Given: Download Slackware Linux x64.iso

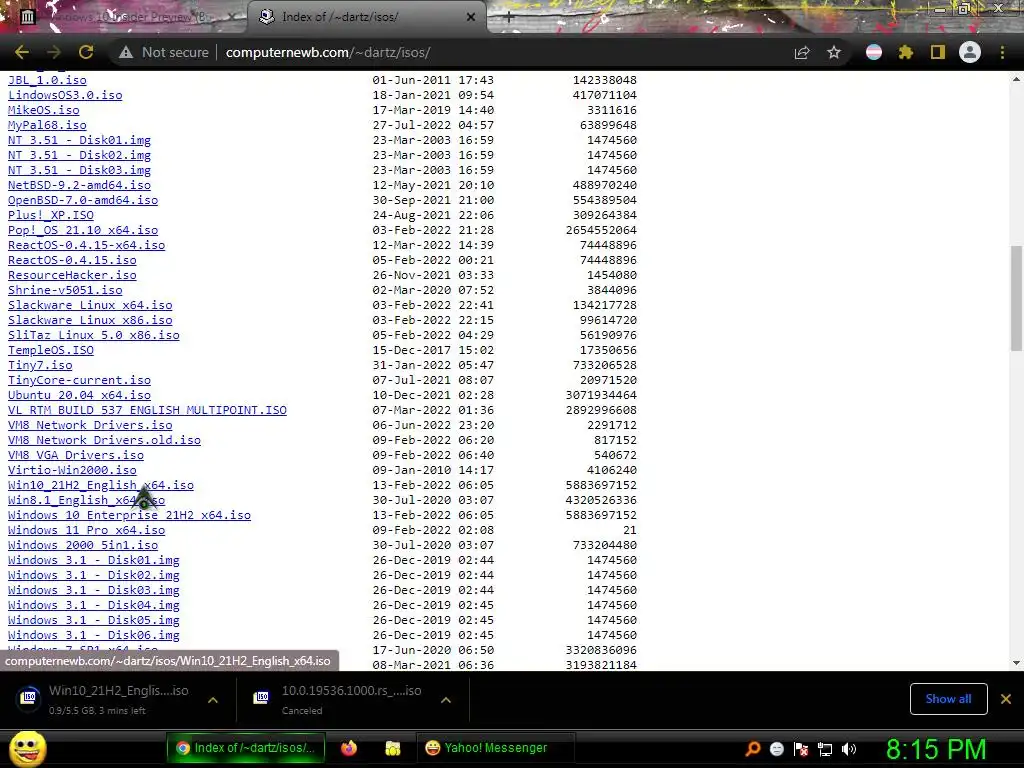Looking at the screenshot, I should coord(90,305).
